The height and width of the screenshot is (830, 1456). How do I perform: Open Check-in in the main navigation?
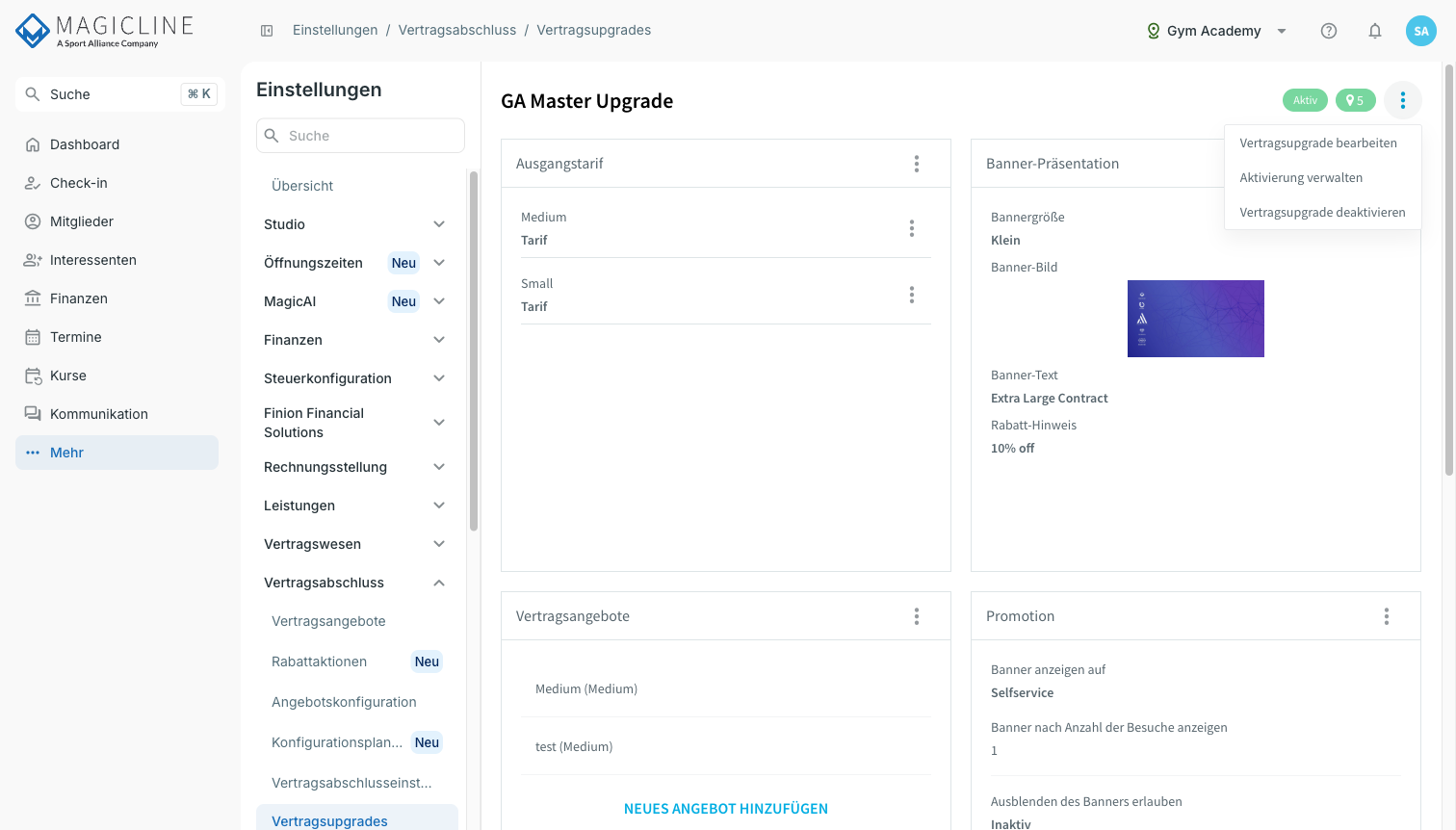(x=117, y=183)
